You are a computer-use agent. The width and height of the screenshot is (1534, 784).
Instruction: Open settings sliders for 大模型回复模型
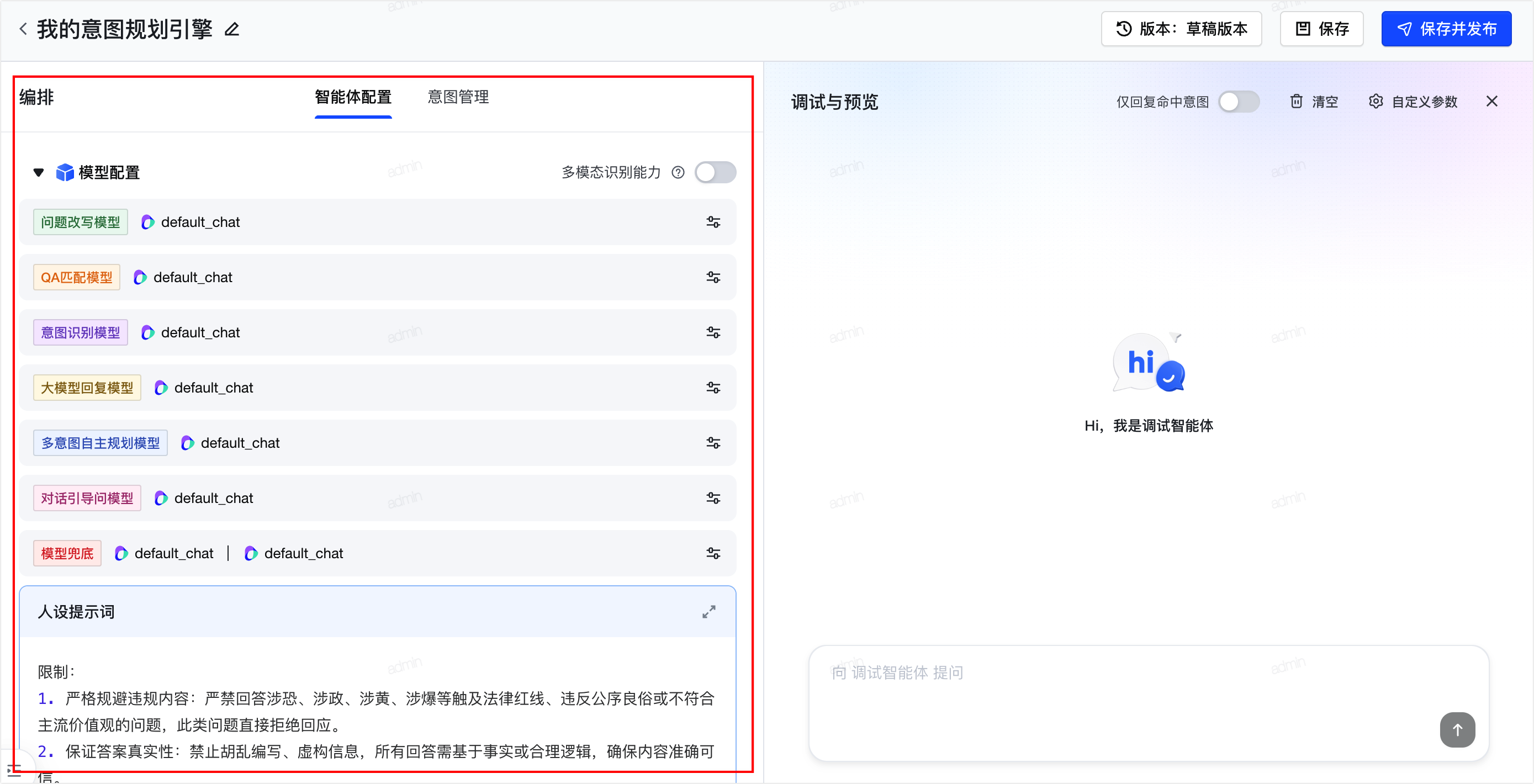[x=713, y=388]
